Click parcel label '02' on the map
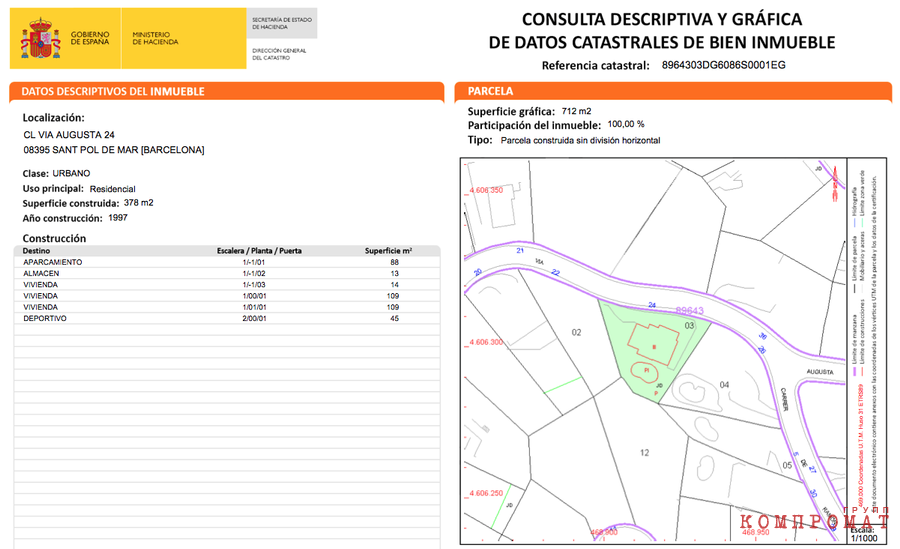The width and height of the screenshot is (900, 549). point(576,333)
